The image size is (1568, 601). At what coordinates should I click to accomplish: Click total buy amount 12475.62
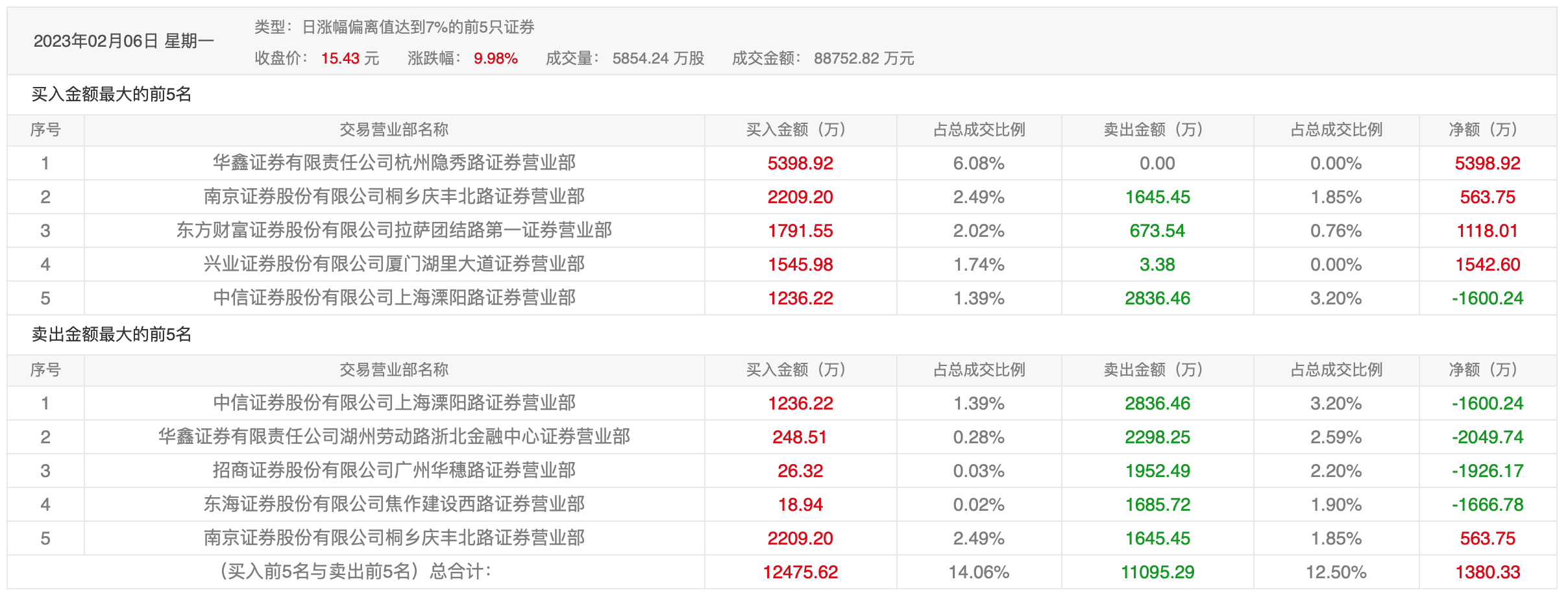(x=800, y=572)
